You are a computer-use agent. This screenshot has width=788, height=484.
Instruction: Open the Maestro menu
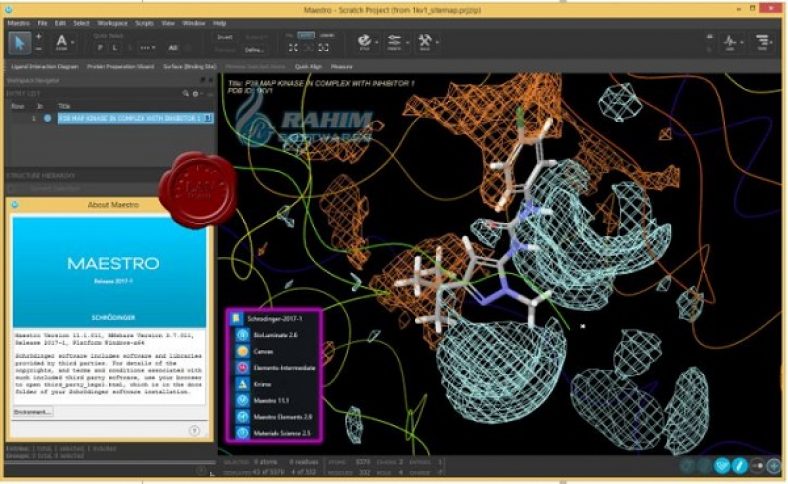pos(18,23)
